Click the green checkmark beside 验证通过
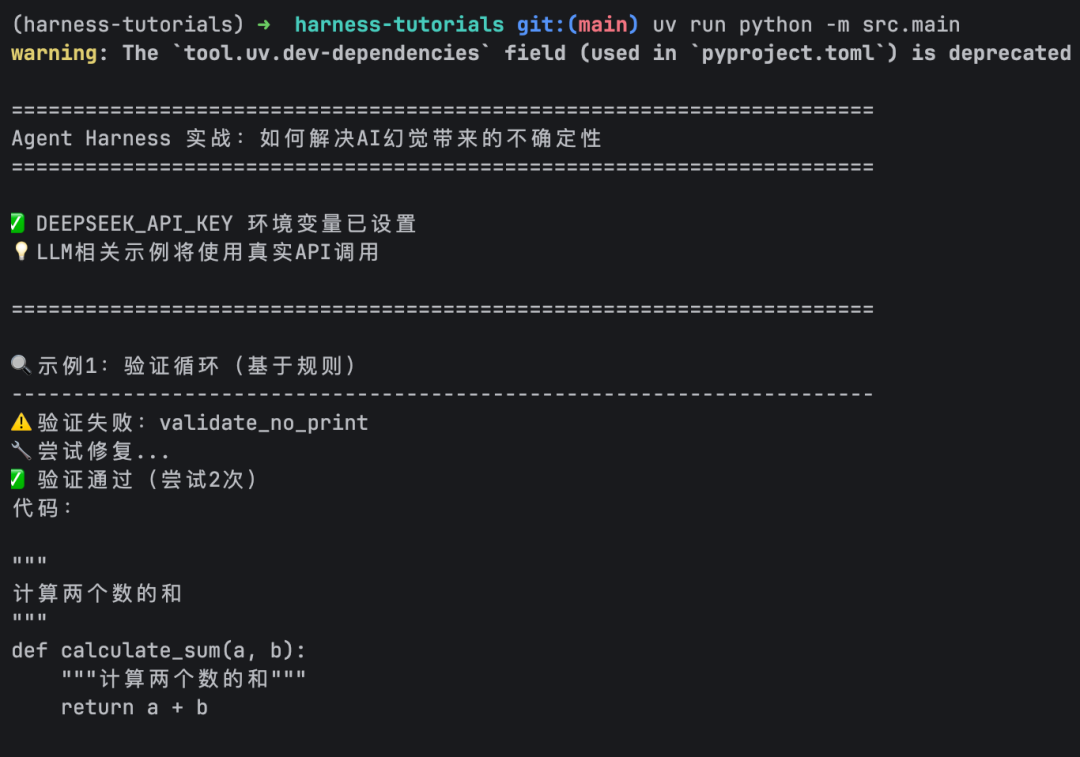The height and width of the screenshot is (757, 1080). [18, 480]
